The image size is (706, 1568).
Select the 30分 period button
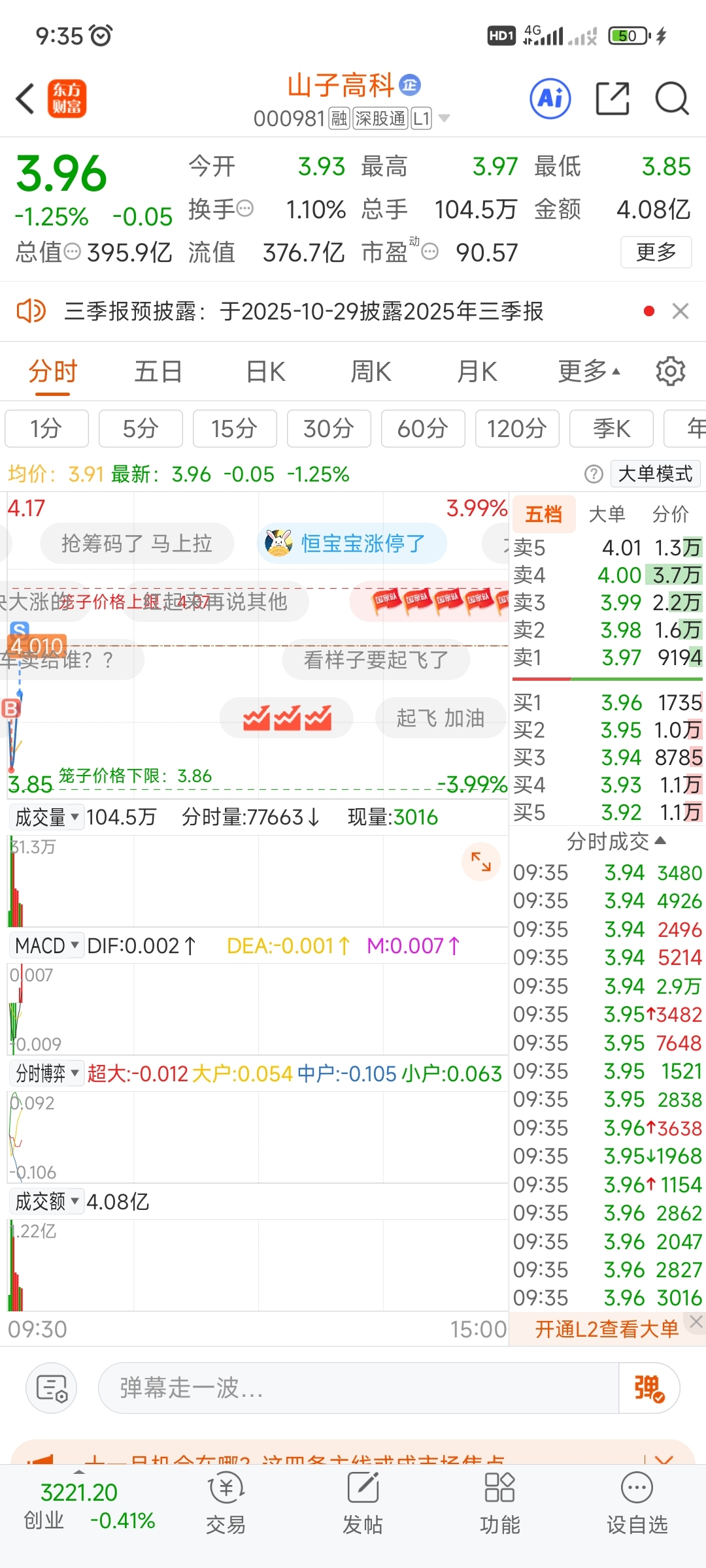click(329, 429)
